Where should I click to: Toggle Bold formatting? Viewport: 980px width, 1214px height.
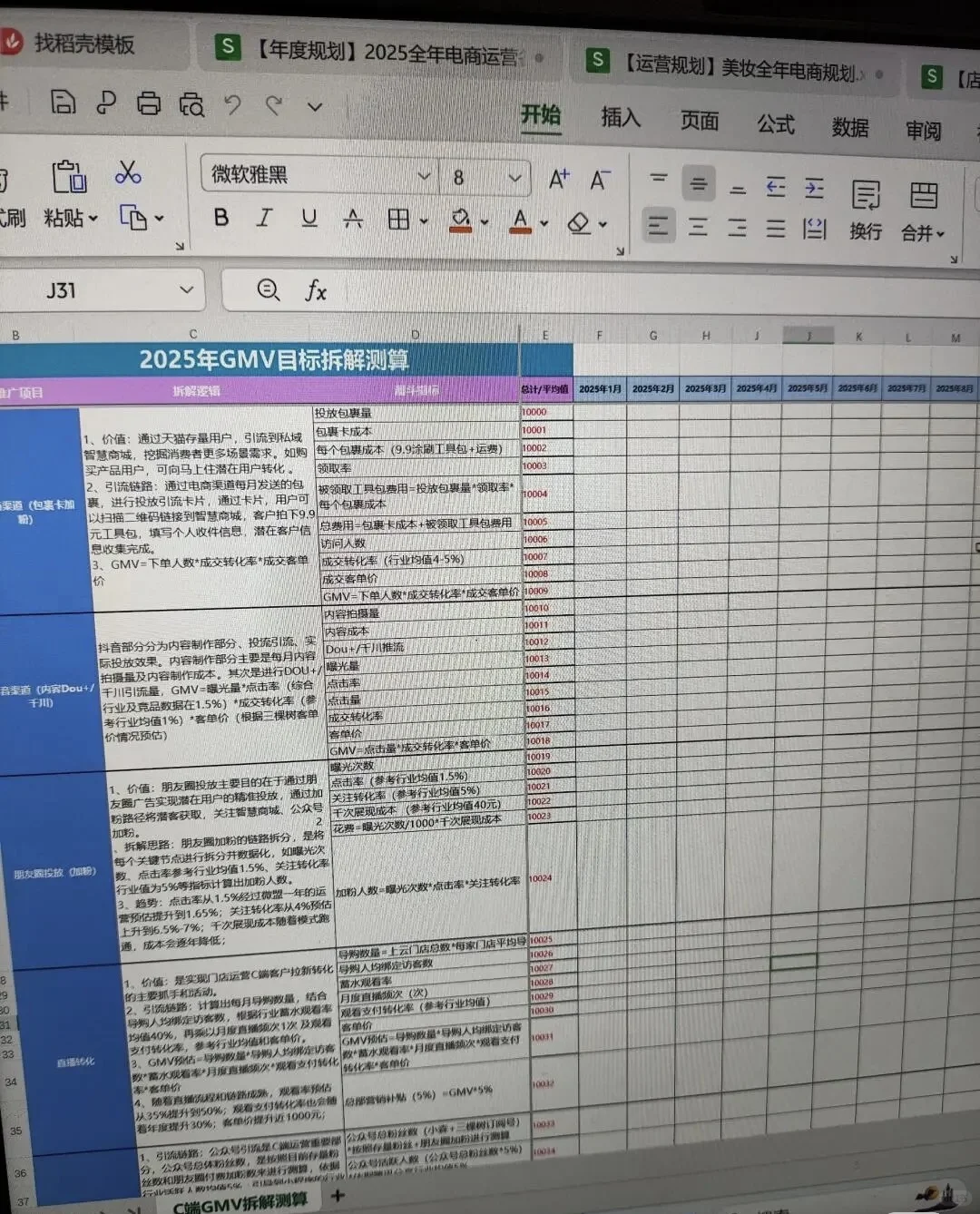pos(220,217)
